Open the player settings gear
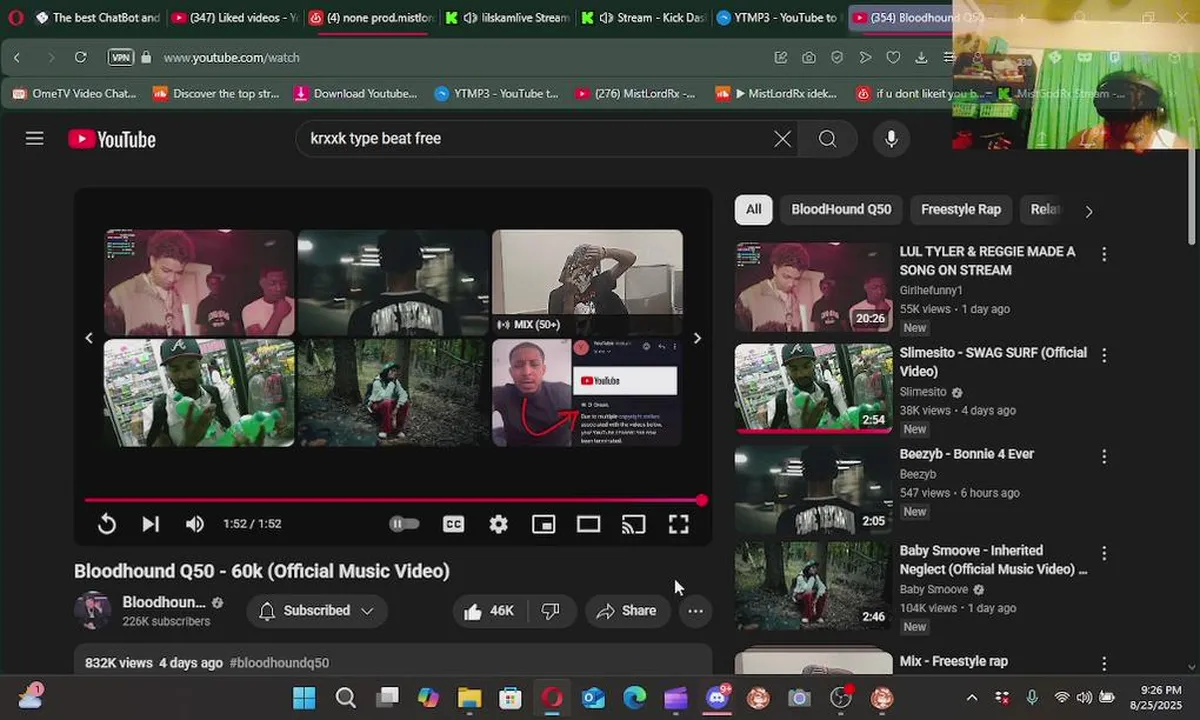1200x720 pixels. pos(498,523)
